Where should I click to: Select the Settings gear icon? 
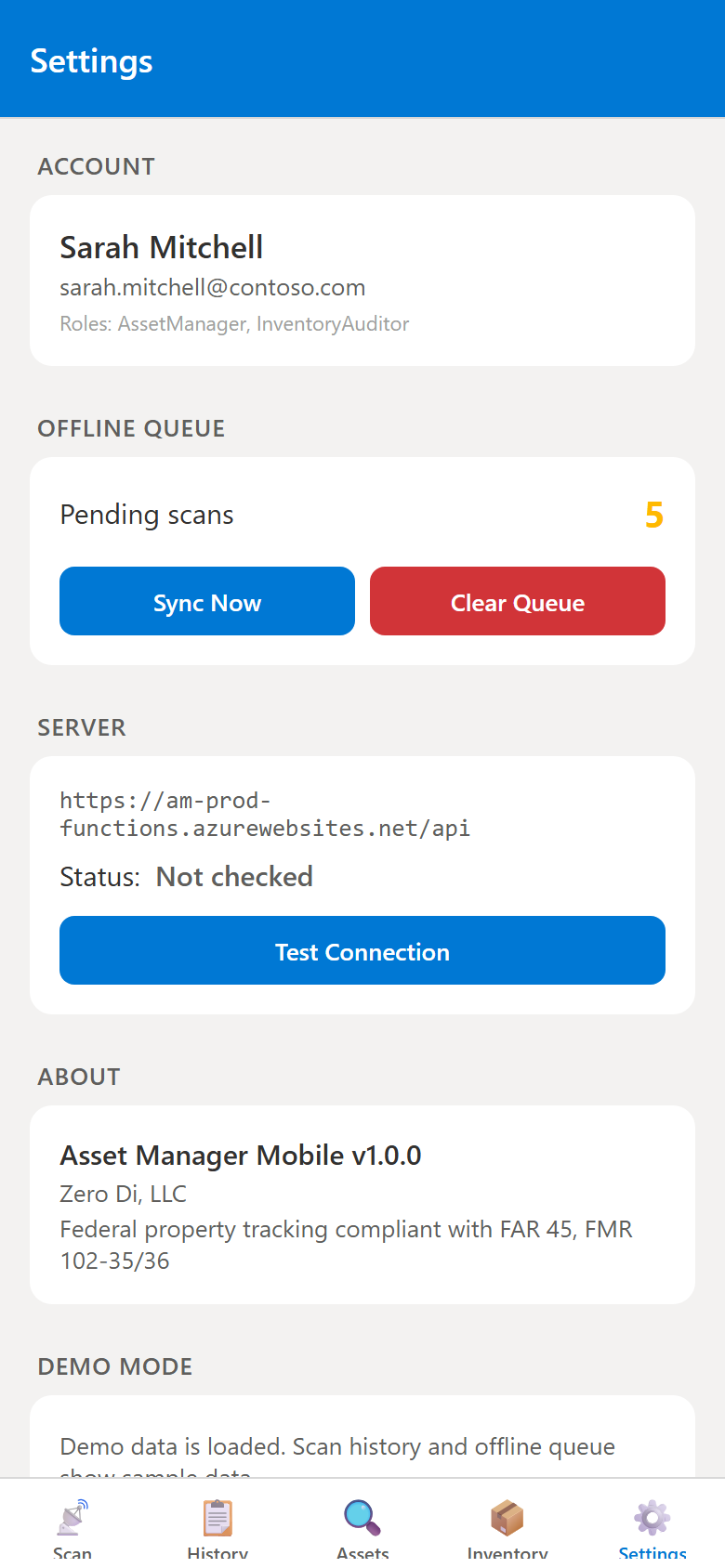(x=652, y=1519)
